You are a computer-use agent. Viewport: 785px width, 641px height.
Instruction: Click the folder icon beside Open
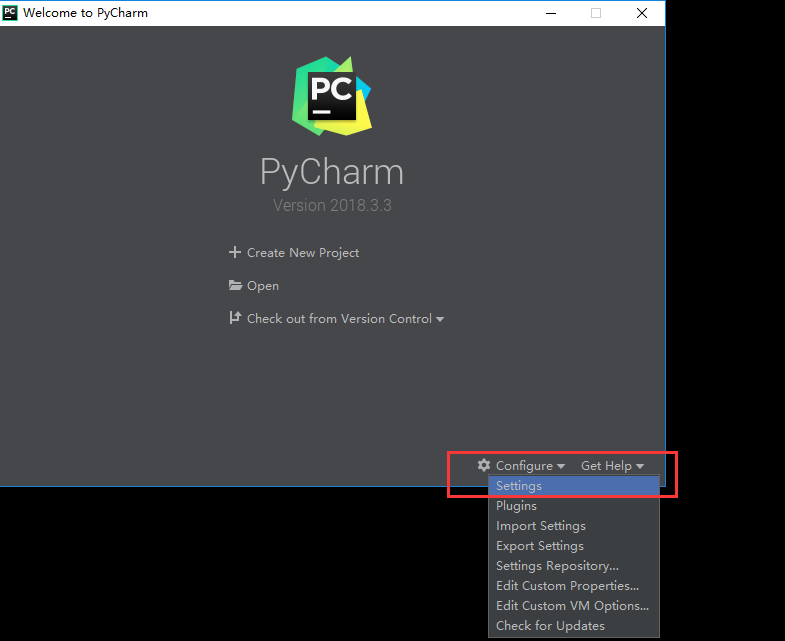(x=235, y=285)
